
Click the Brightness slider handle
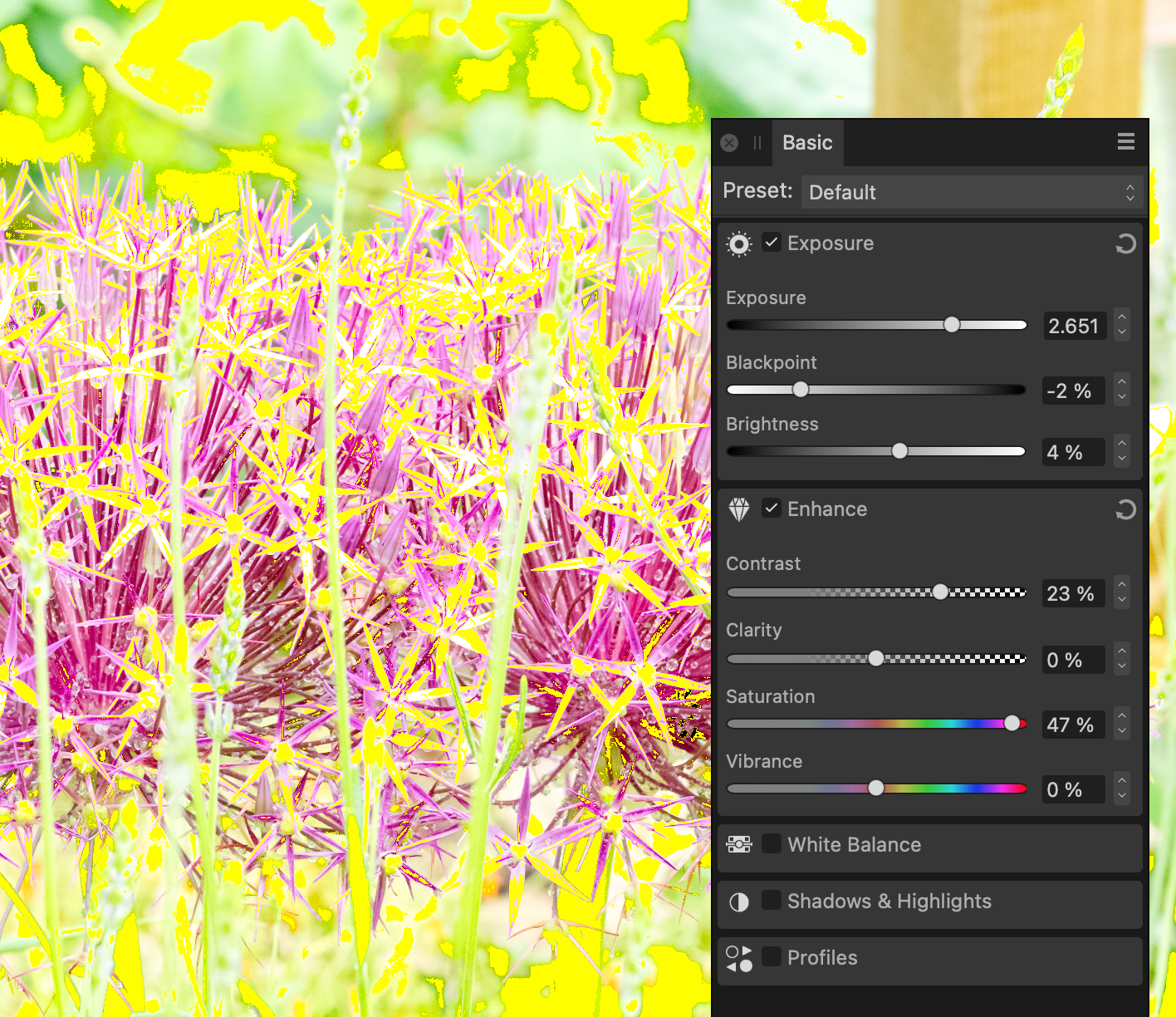(899, 451)
